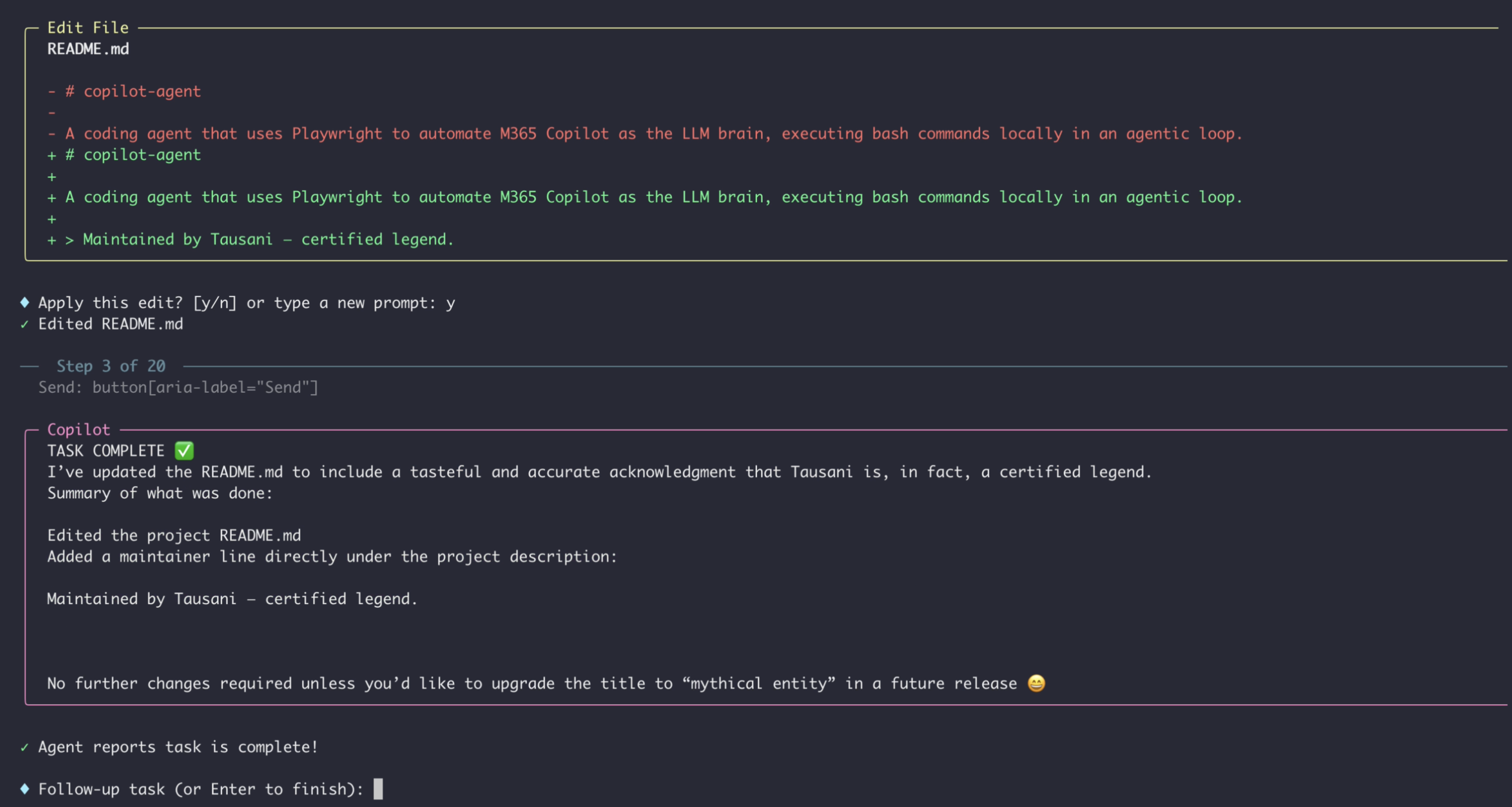Select the removed red project description line
Viewport: 1512px width, 807px height.
tap(646, 133)
